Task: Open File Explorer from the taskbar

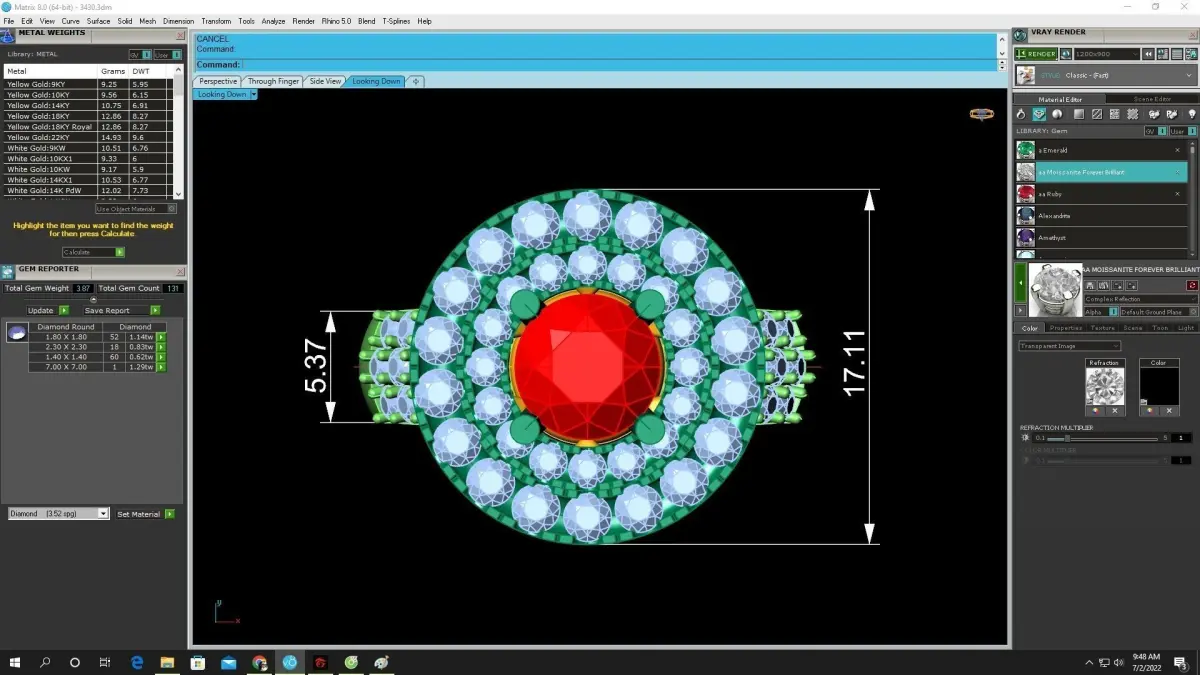Action: (167, 662)
